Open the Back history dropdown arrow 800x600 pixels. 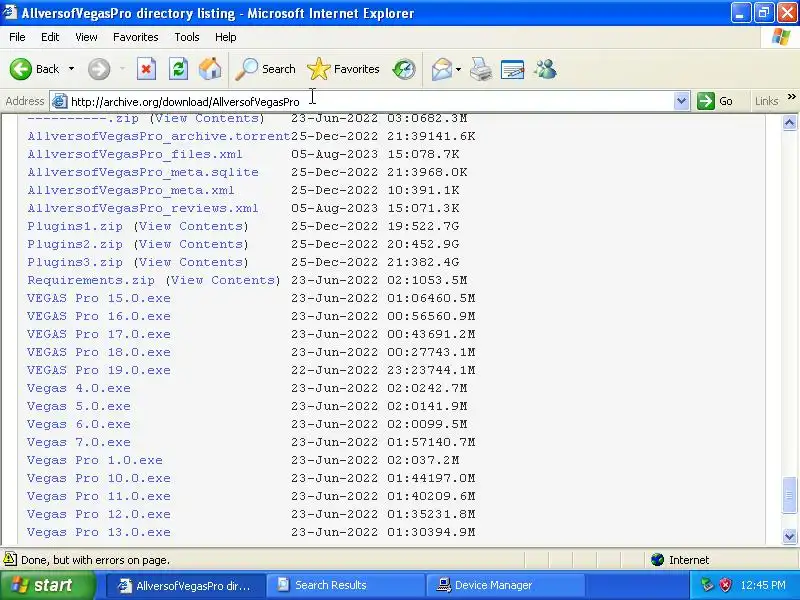[71, 69]
